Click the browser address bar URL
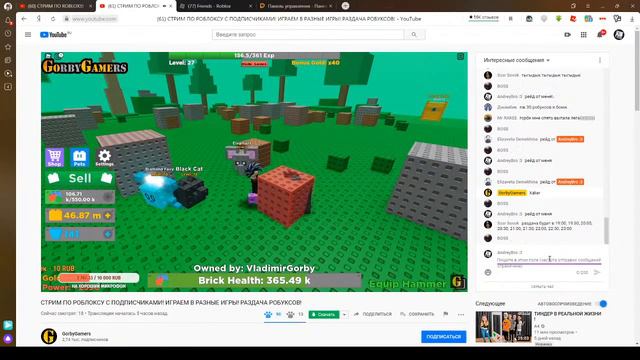Viewport: 640px width, 360px height. (94, 19)
